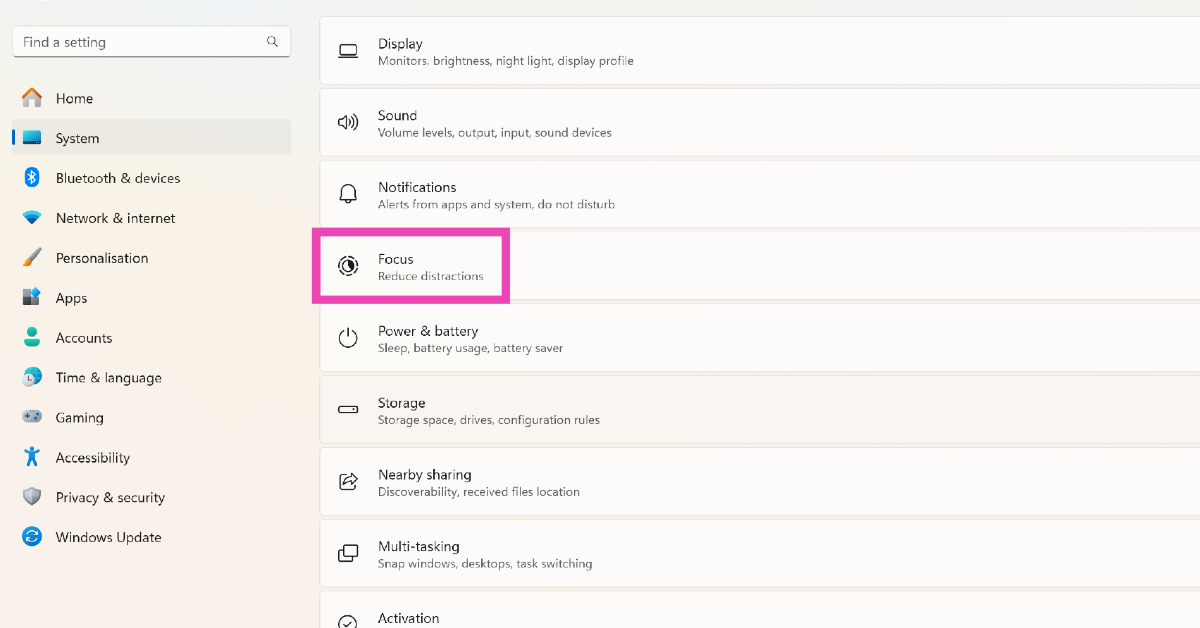The height and width of the screenshot is (628, 1200).
Task: Click the Find a setting field
Action: 140,42
